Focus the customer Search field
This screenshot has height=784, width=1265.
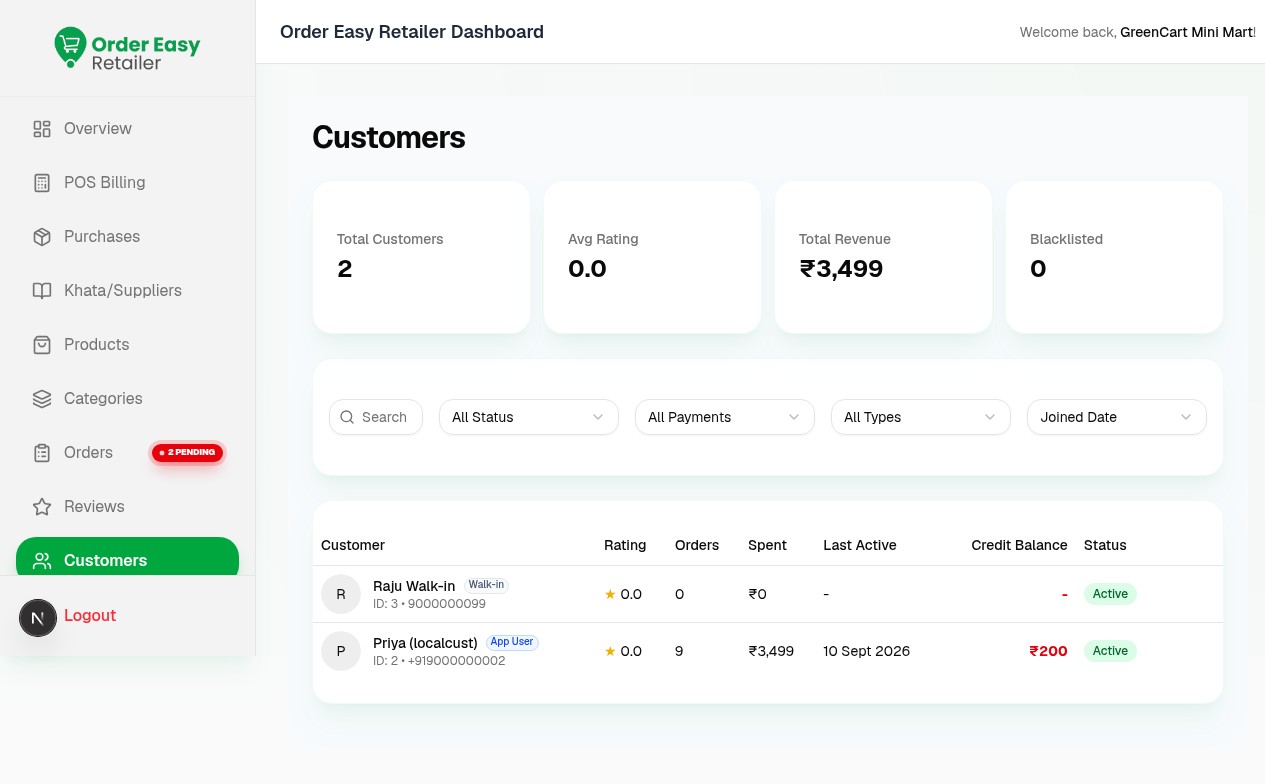point(376,417)
